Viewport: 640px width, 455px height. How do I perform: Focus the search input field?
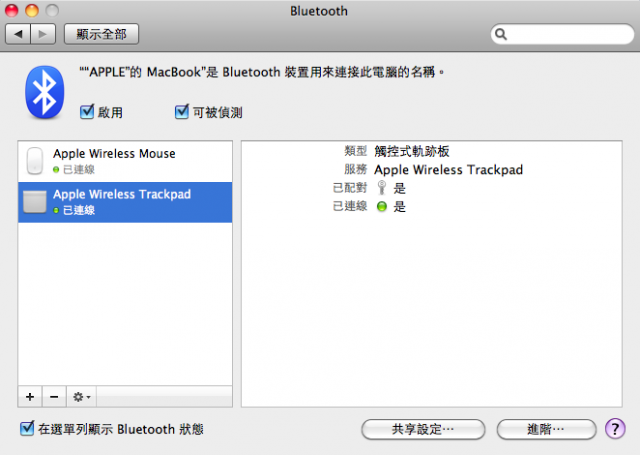[x=562, y=34]
